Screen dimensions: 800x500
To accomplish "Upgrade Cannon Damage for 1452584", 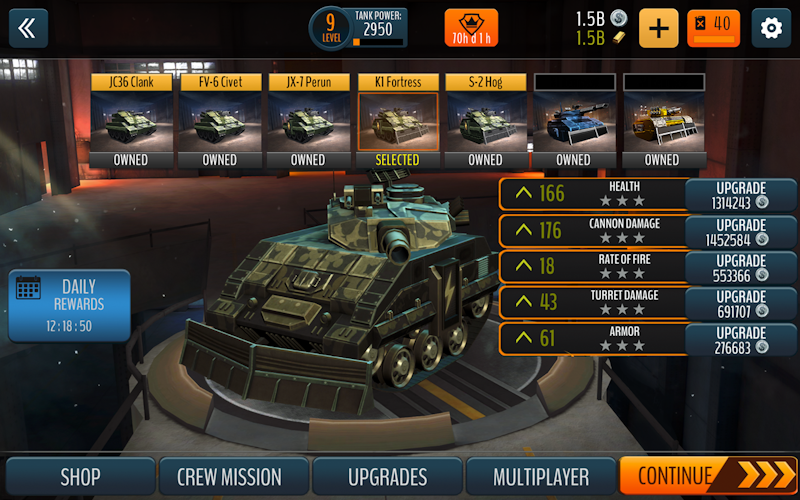I will point(740,232).
